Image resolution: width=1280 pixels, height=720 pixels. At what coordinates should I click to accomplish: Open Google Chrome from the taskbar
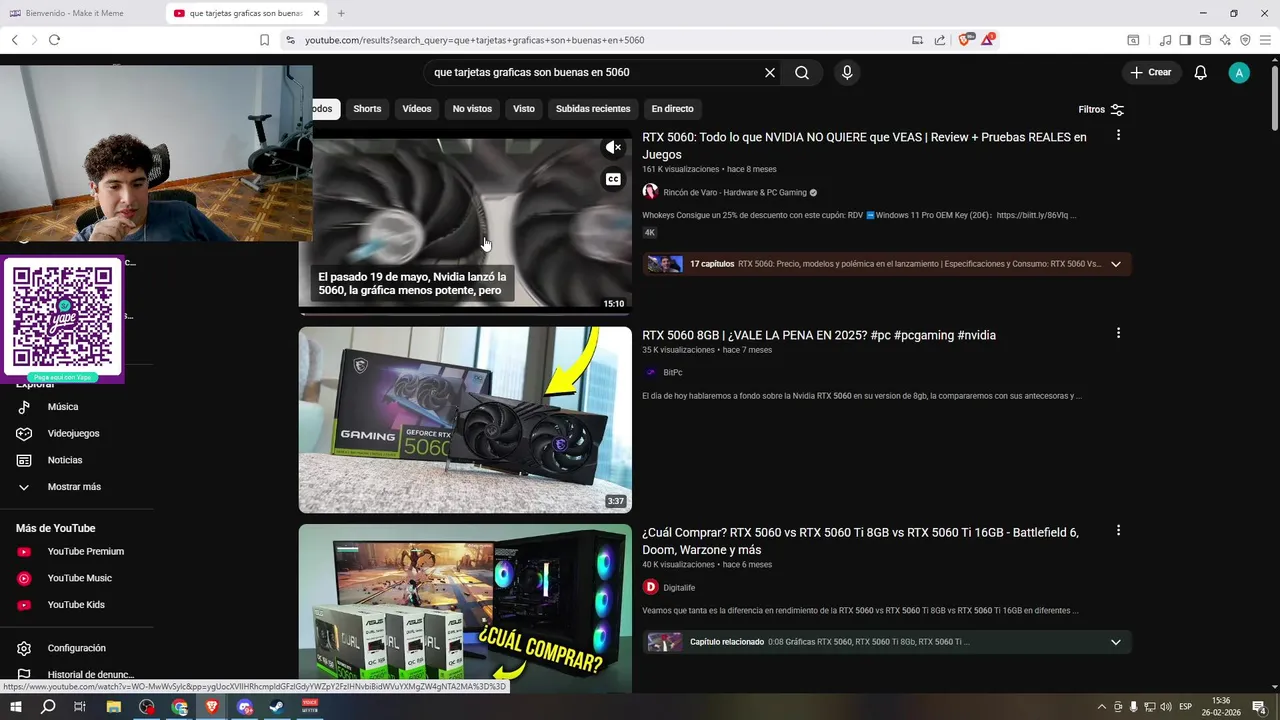pyautogui.click(x=179, y=707)
